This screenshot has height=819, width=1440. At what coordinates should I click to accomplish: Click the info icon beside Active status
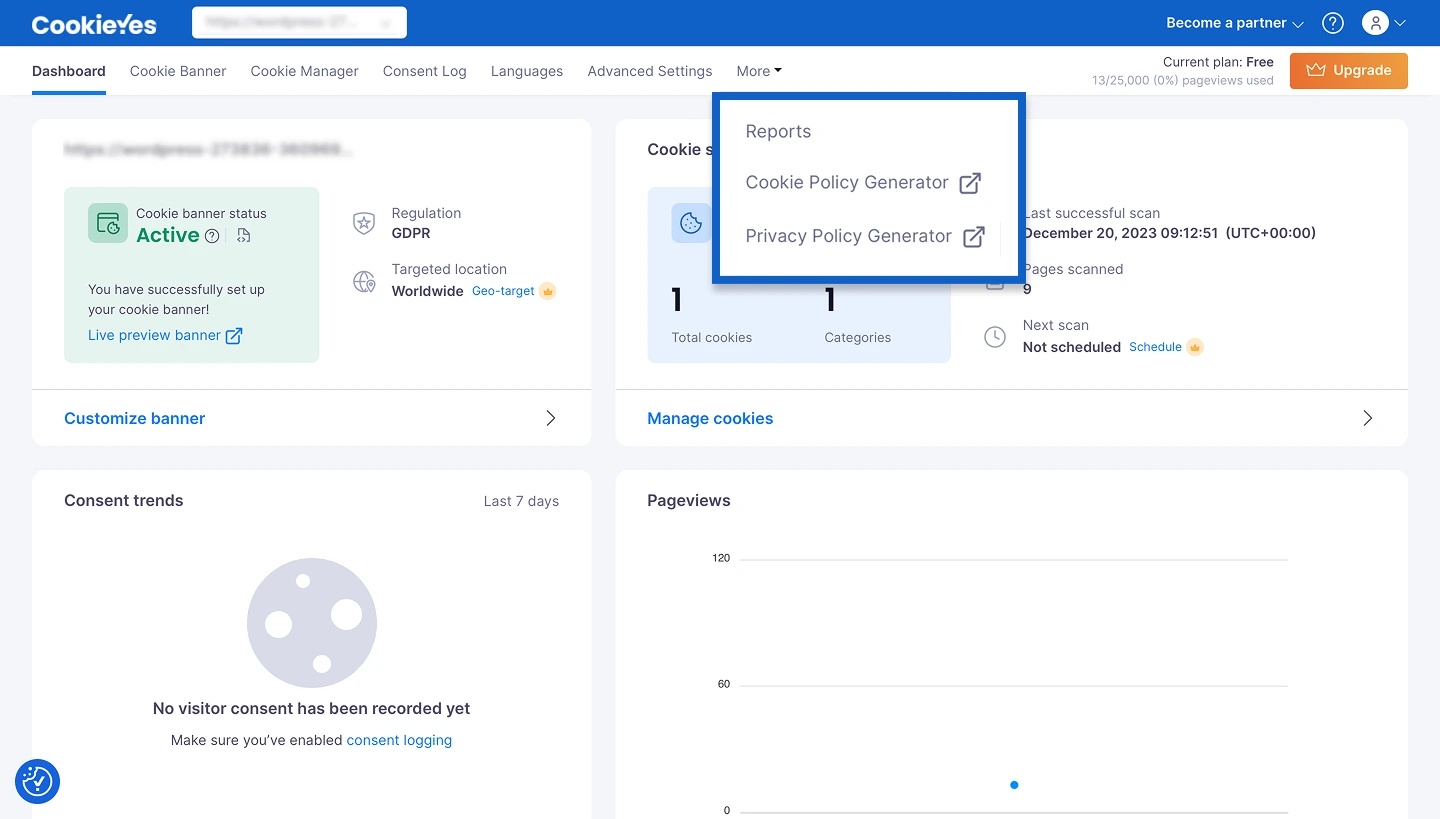pos(212,236)
